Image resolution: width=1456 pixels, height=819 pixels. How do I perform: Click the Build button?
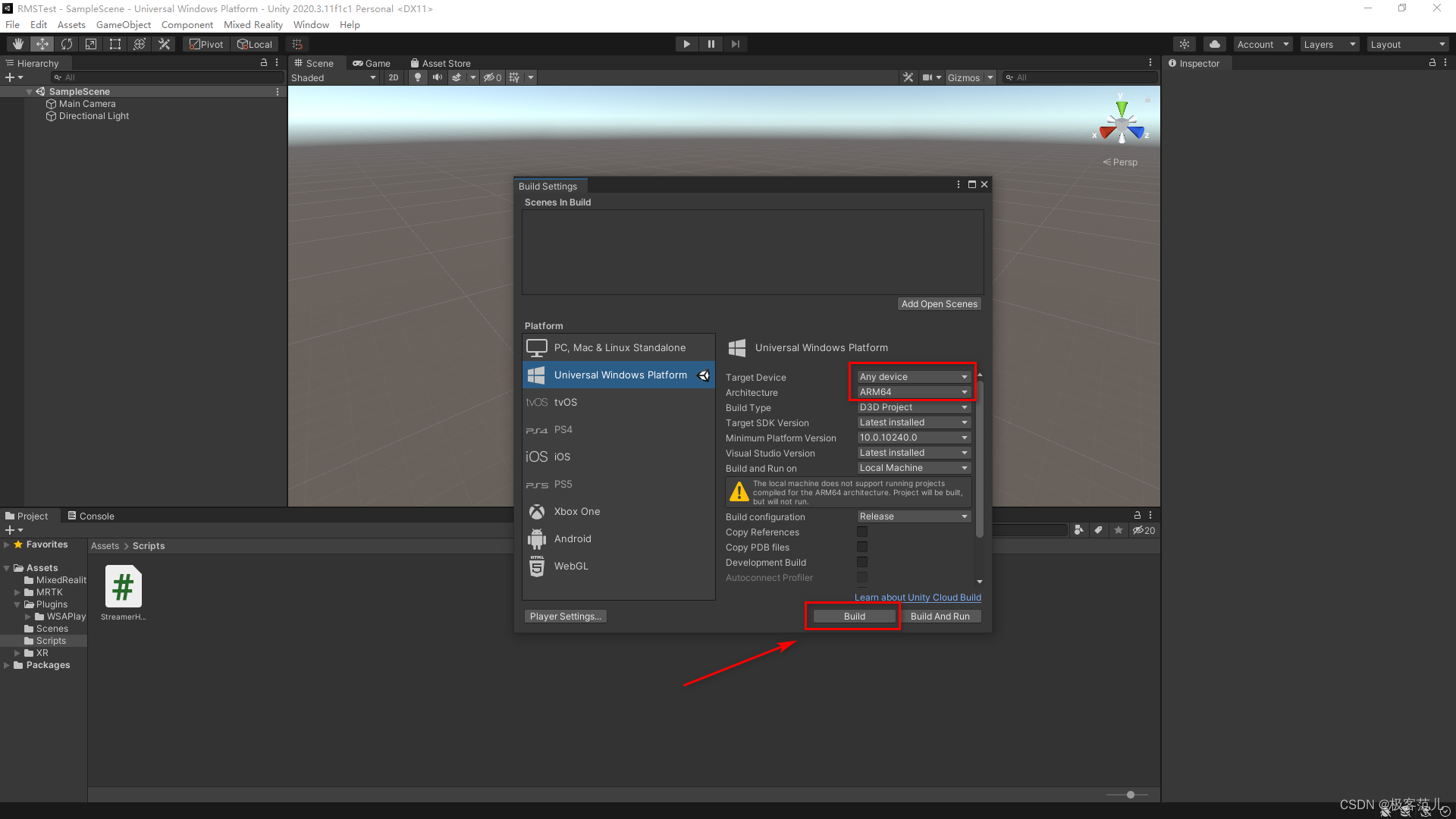pyautogui.click(x=854, y=615)
